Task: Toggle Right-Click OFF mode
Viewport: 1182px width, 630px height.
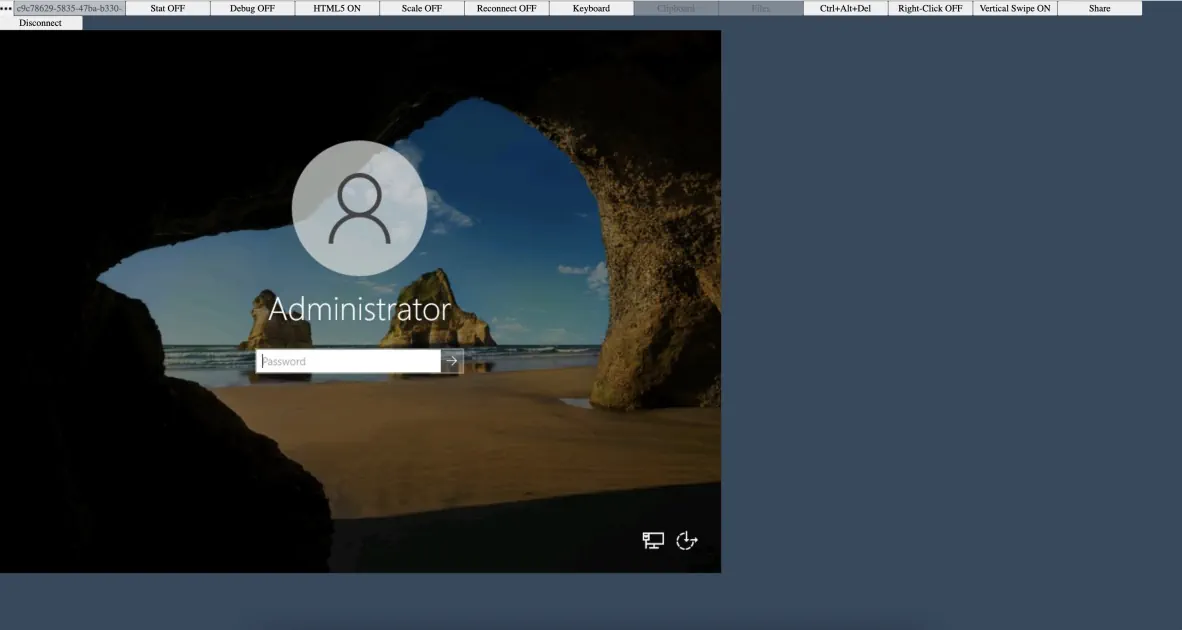Action: 930,8
